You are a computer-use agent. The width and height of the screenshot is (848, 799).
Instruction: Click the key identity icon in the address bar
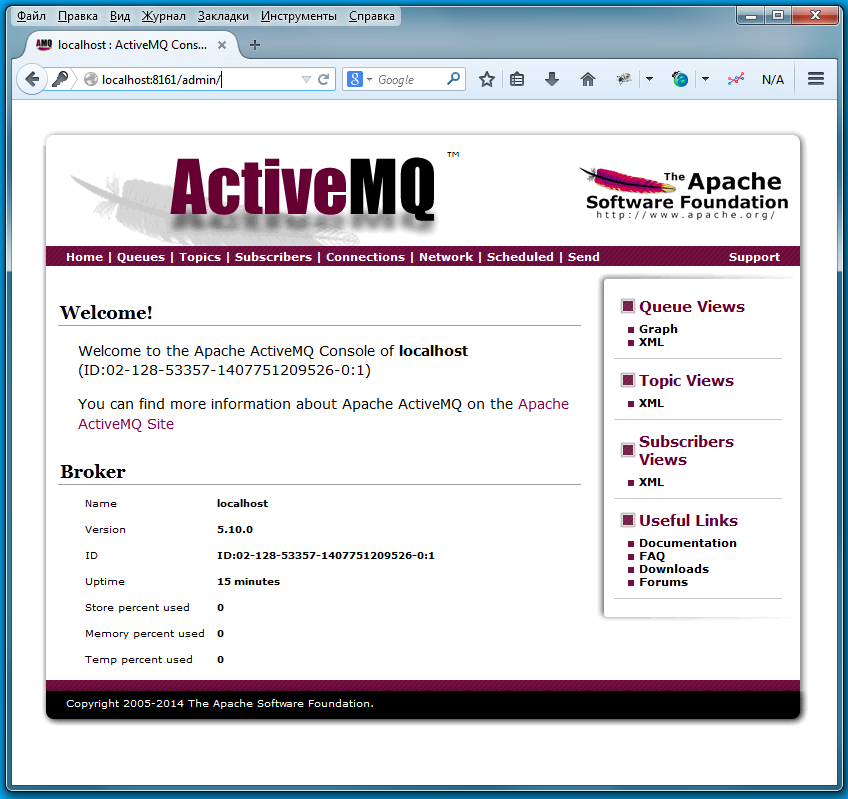[x=59, y=80]
